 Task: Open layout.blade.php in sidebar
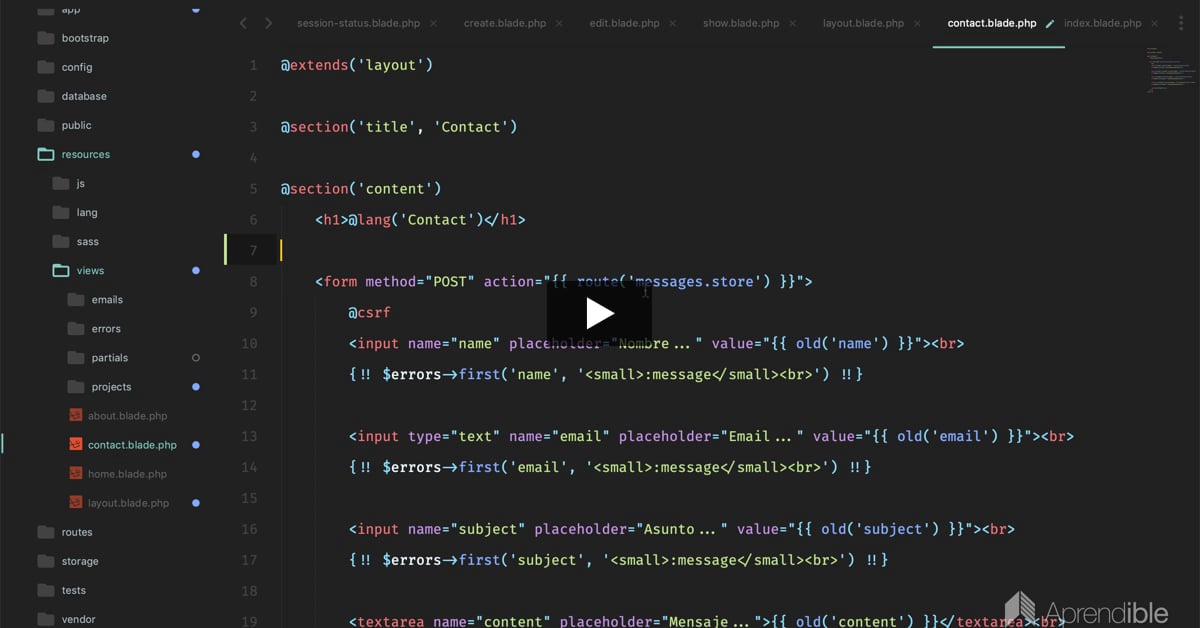(x=128, y=502)
